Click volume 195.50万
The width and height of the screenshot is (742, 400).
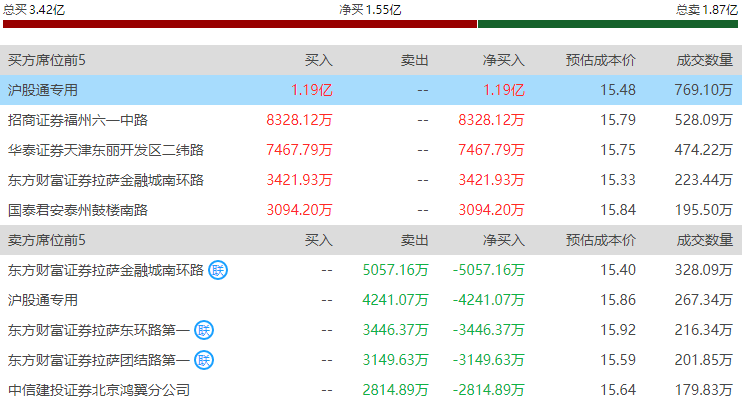[704, 210]
